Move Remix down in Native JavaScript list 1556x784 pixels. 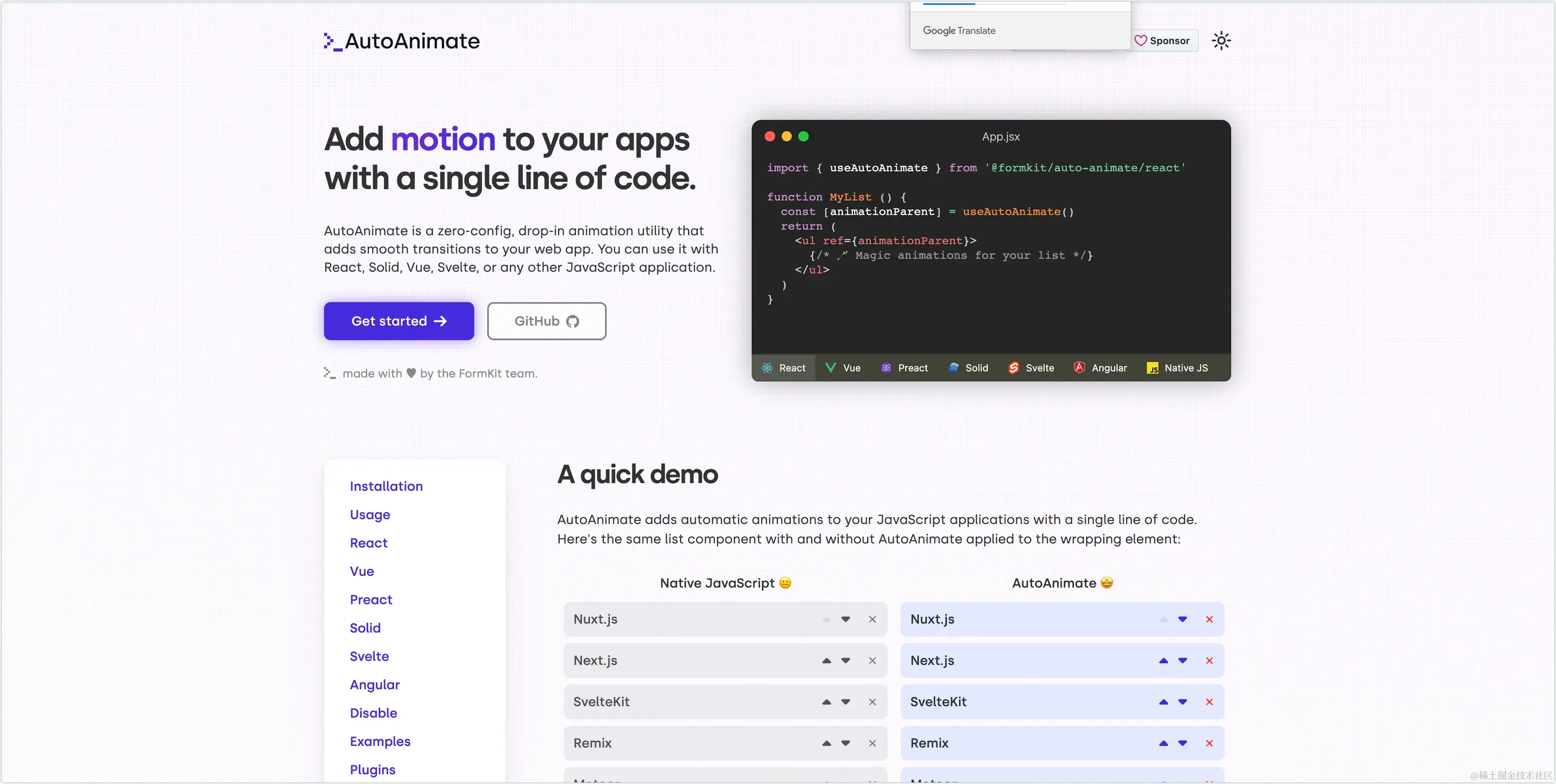coord(845,743)
